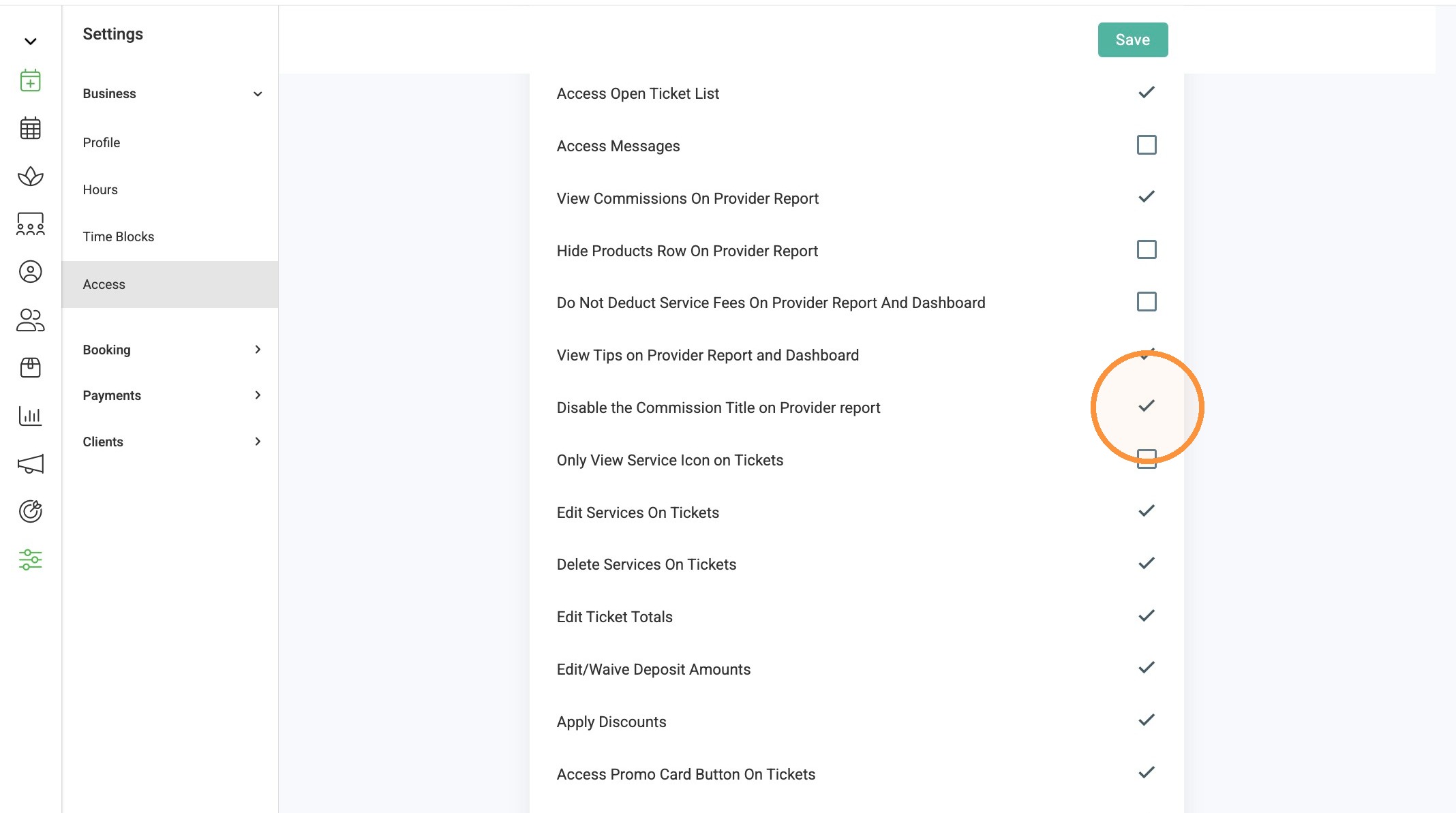The height and width of the screenshot is (813, 1456).
Task: Click the 'Access Messages' label text
Action: (x=618, y=146)
